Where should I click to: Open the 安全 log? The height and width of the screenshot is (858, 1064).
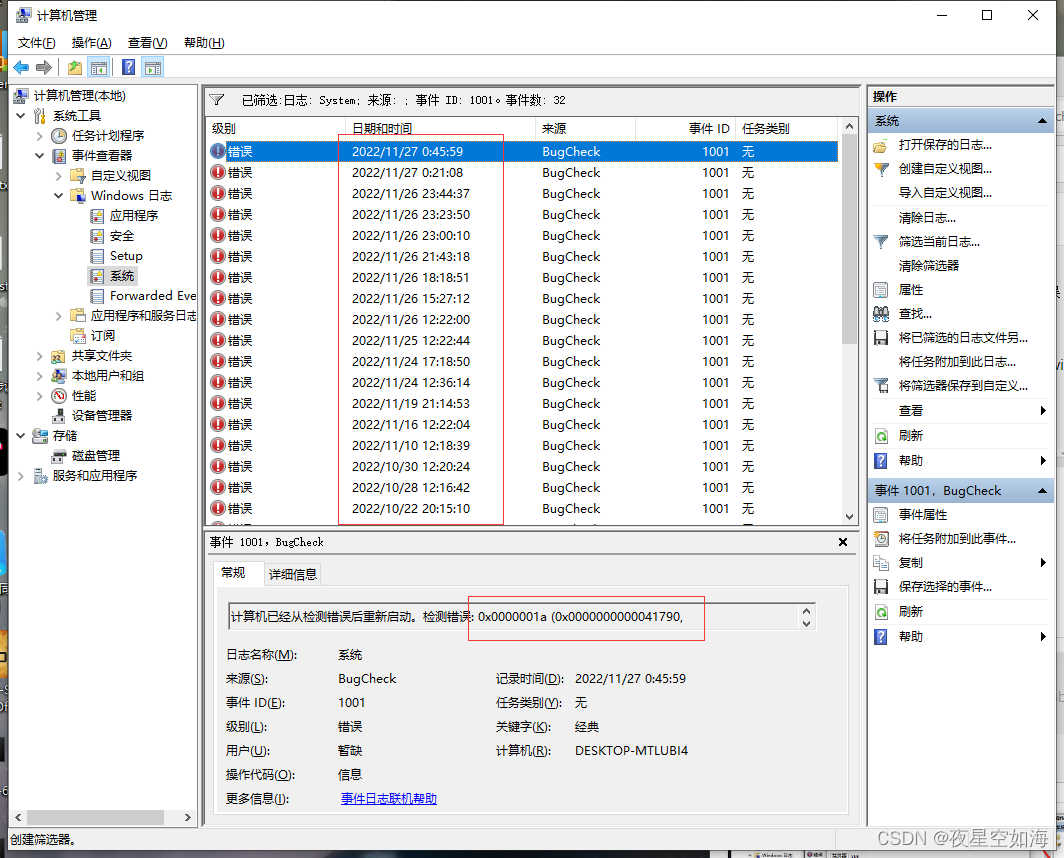point(122,236)
